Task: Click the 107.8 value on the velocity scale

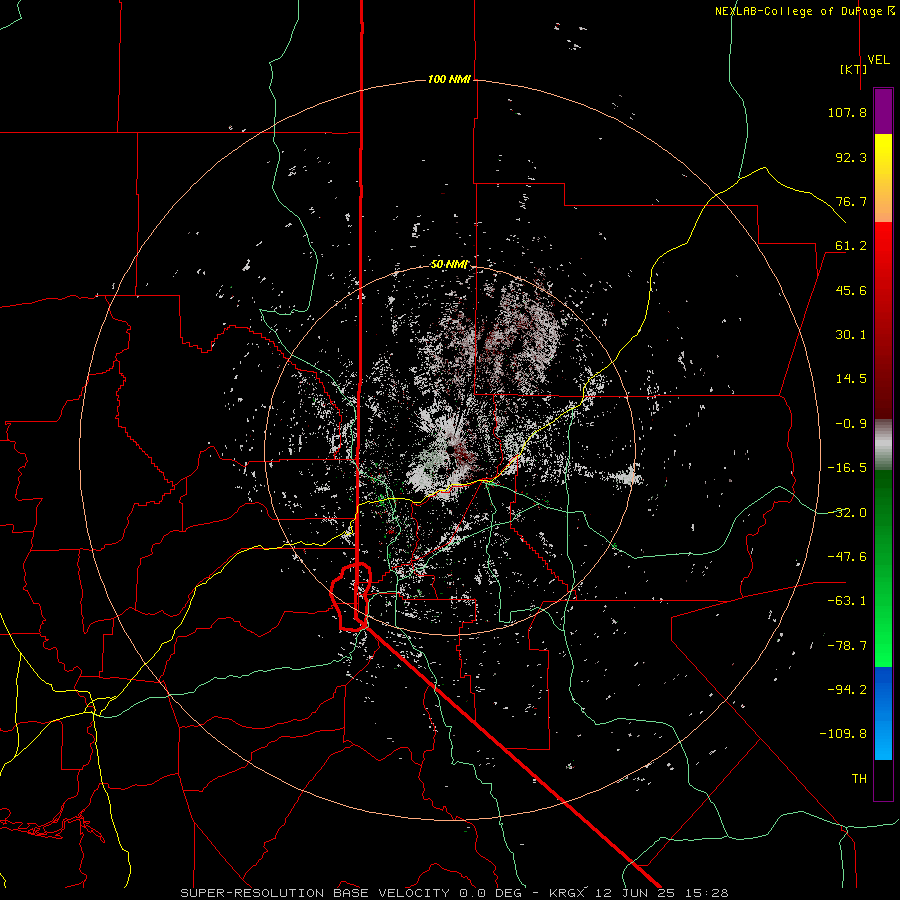Action: pos(847,112)
